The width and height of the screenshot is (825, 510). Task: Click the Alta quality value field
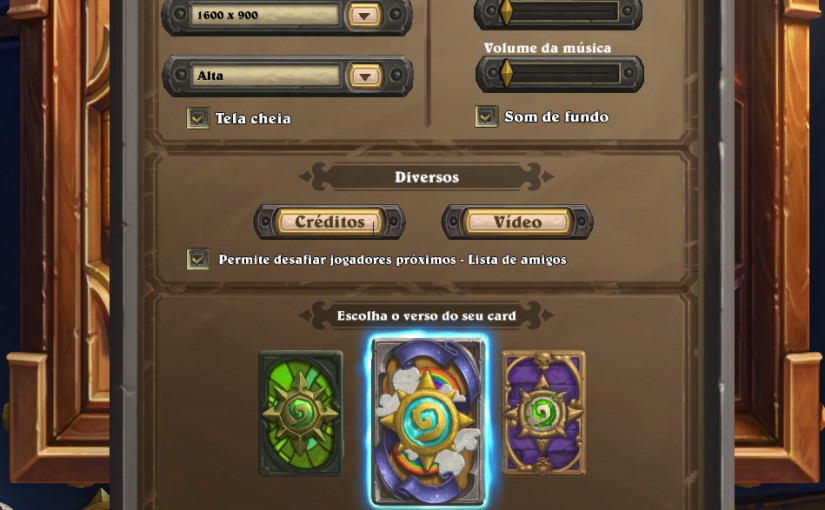coord(265,76)
